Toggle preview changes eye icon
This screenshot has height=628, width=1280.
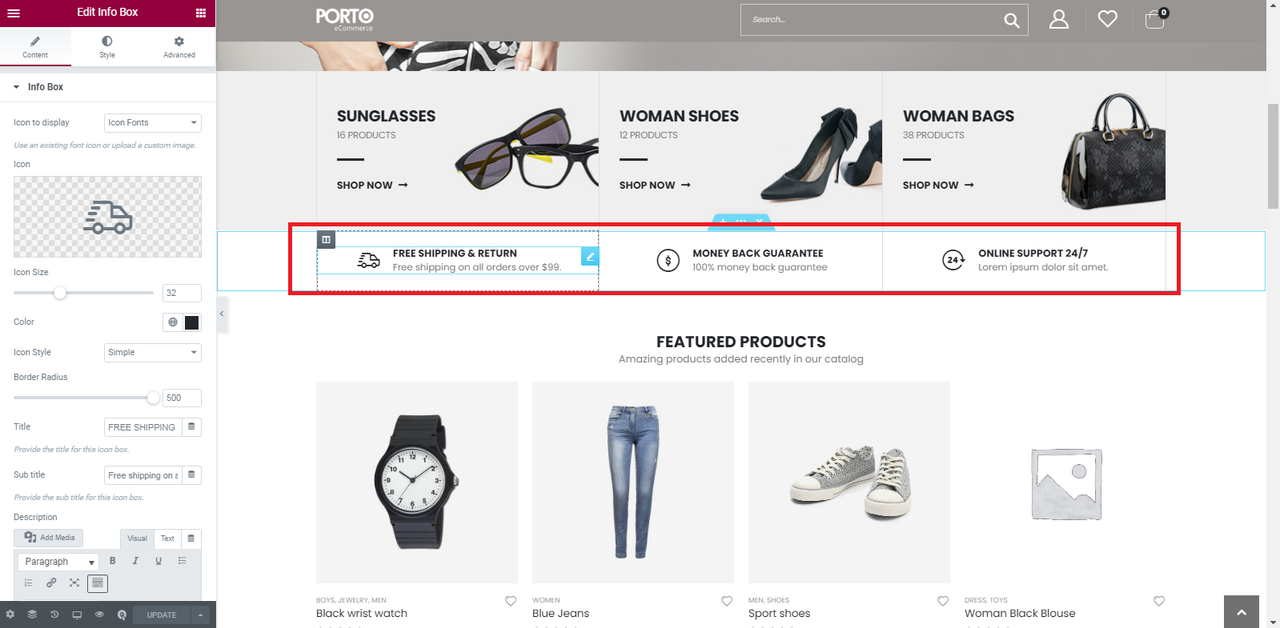click(x=99, y=614)
